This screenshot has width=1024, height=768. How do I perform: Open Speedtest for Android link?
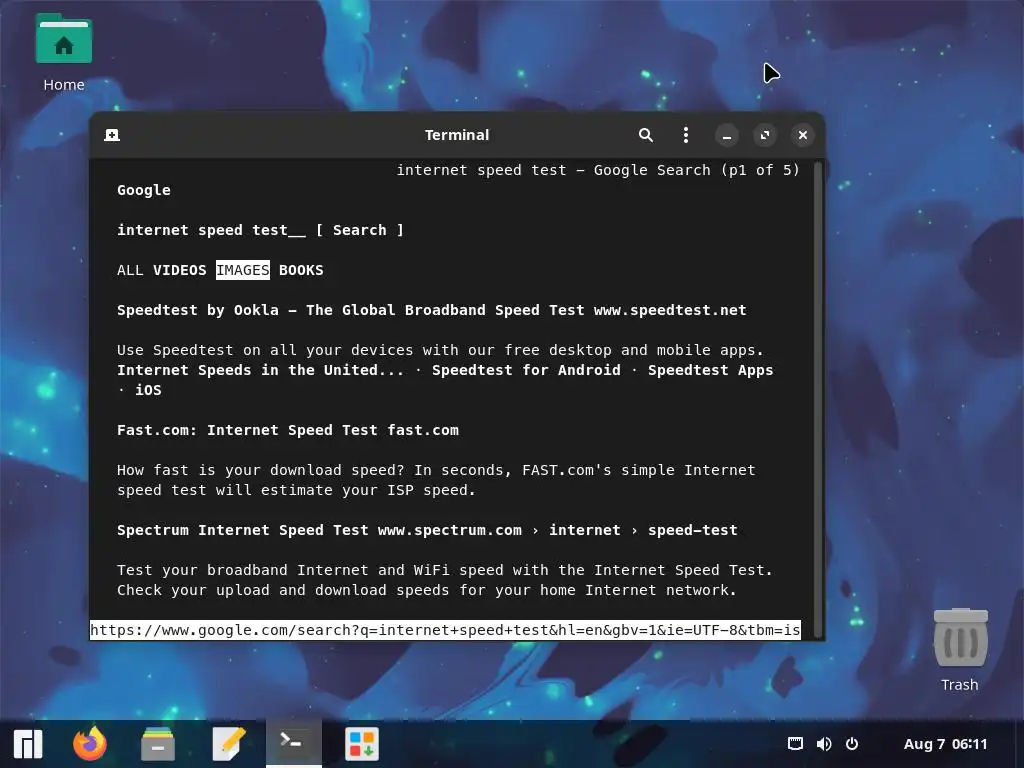pos(526,370)
